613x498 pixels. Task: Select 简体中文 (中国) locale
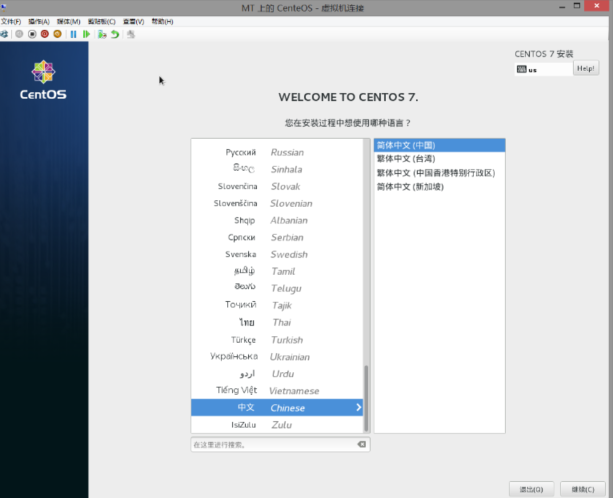pos(439,145)
